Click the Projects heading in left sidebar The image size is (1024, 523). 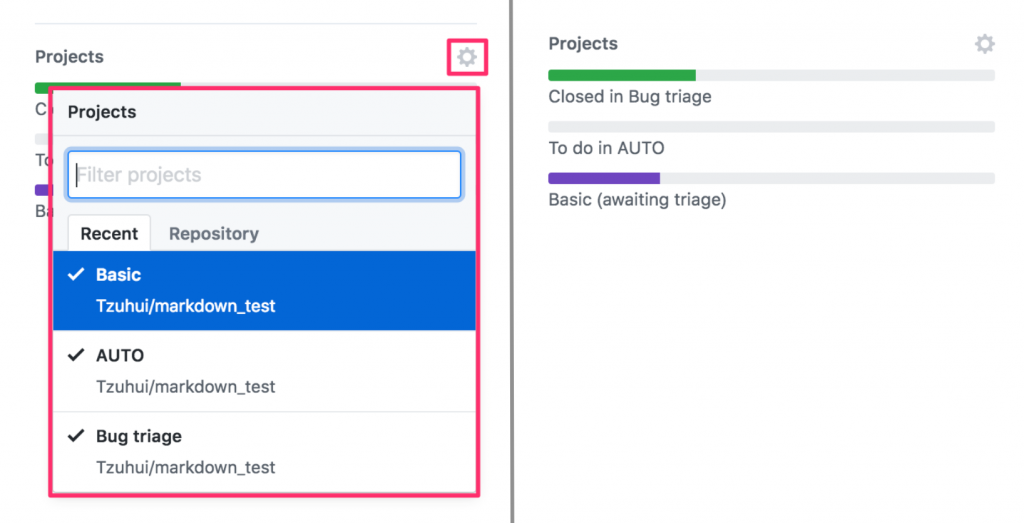(x=69, y=57)
